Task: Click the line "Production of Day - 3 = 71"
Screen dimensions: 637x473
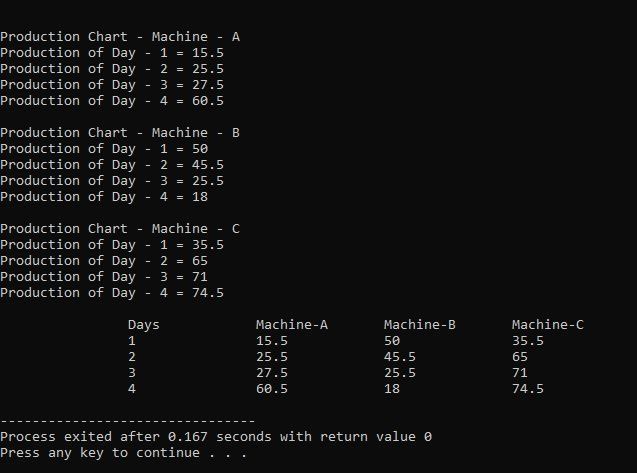Action: pos(104,277)
